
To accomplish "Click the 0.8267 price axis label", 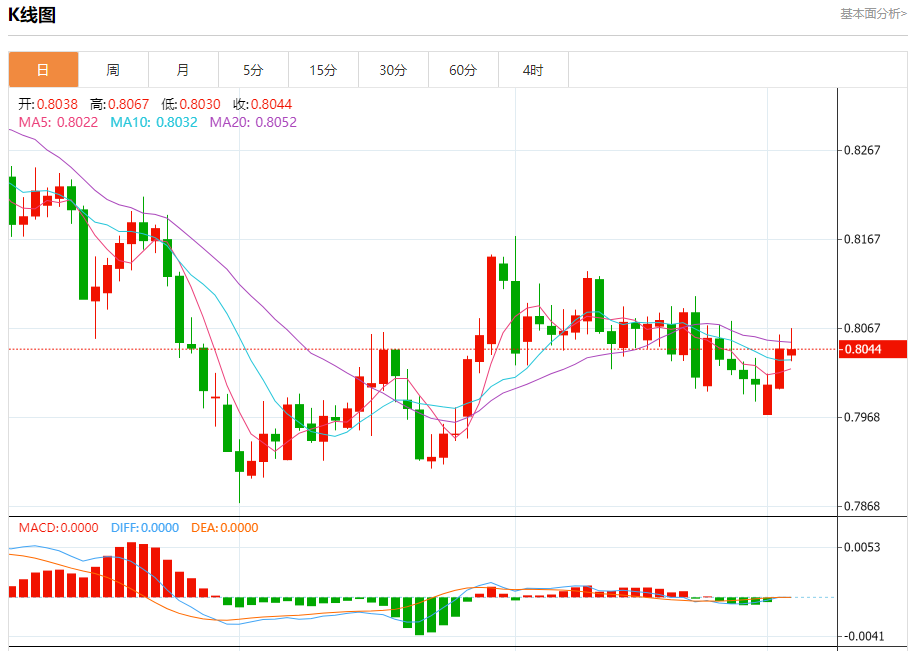I will (862, 150).
